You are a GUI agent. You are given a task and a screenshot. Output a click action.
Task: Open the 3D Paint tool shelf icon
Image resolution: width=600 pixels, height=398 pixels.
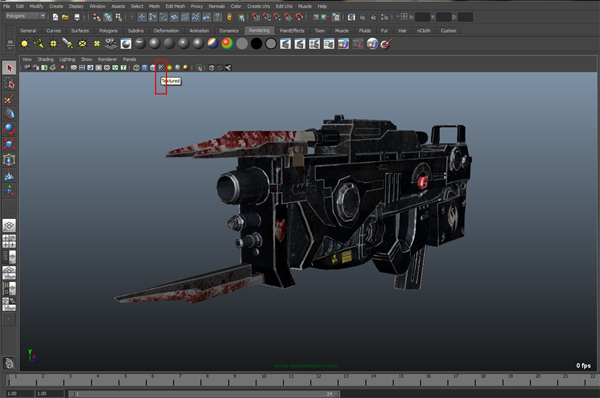point(386,44)
